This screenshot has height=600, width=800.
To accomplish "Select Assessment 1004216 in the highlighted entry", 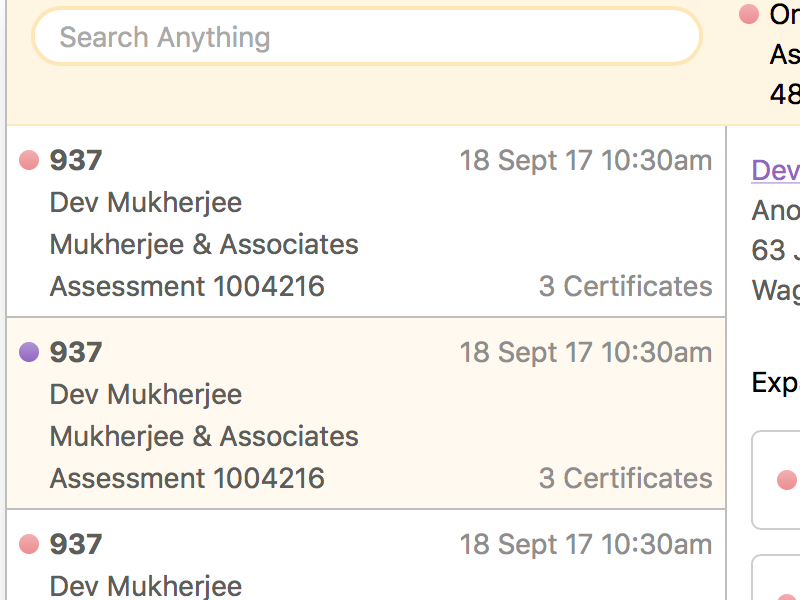I will [x=187, y=479].
